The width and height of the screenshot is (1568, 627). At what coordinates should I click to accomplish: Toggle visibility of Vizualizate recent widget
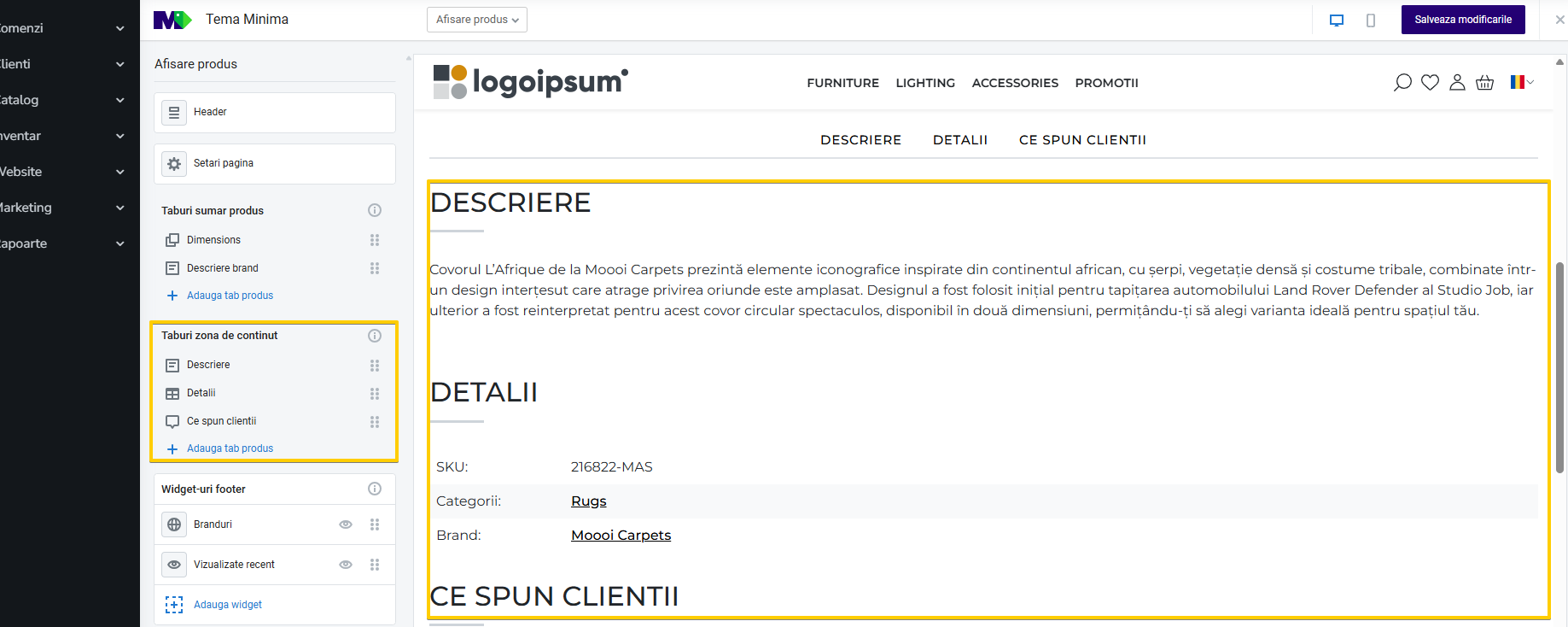[x=346, y=565]
